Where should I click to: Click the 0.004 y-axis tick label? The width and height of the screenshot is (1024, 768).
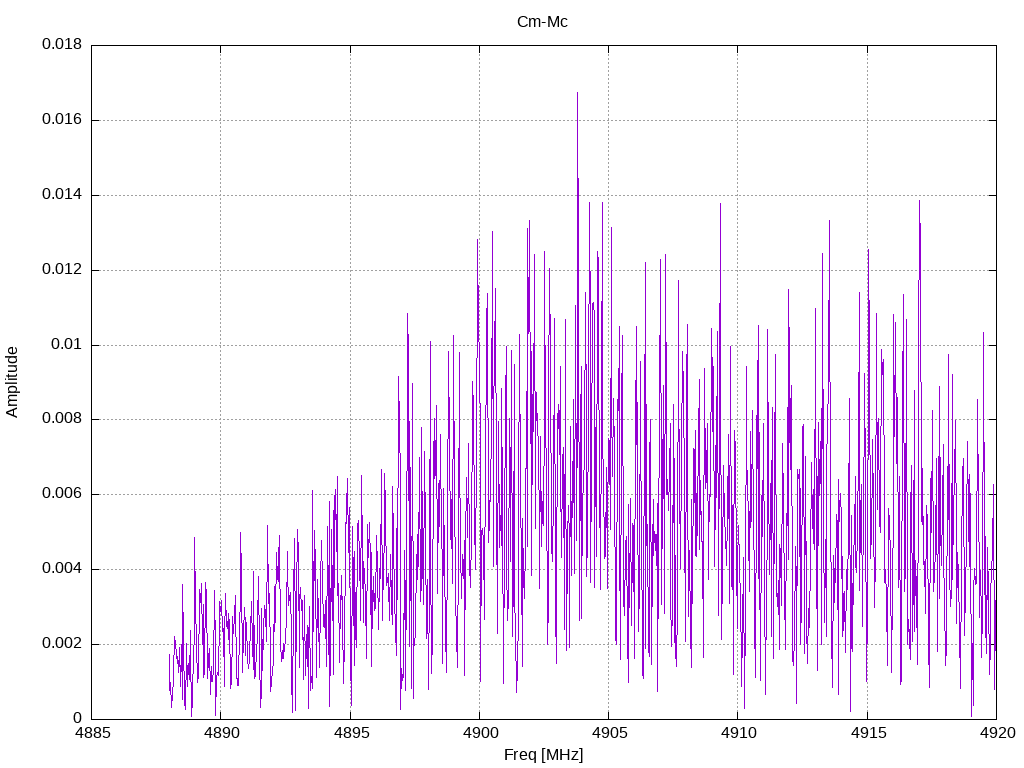(62, 569)
